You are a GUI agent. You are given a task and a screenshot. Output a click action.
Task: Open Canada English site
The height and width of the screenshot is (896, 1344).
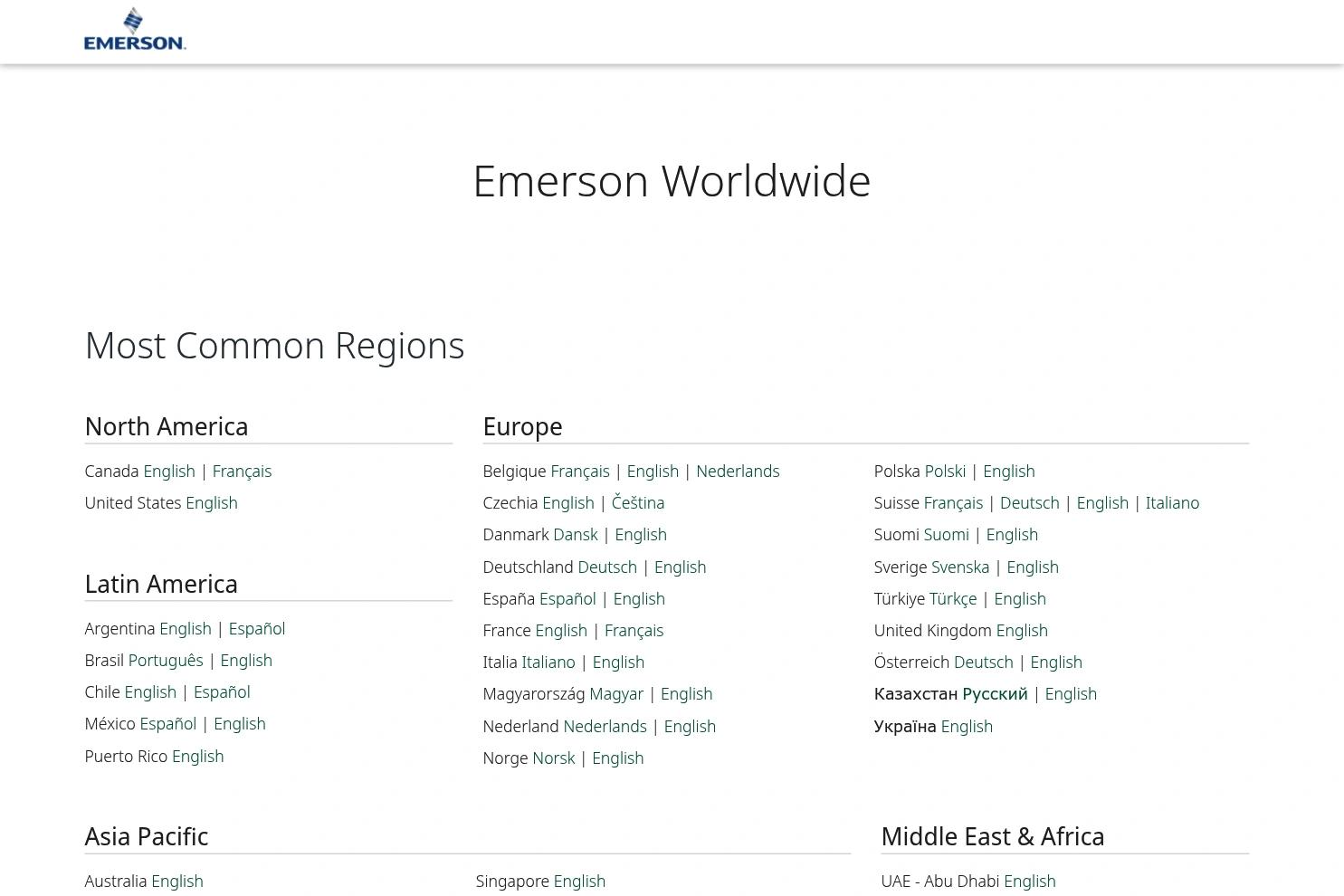pyautogui.click(x=169, y=471)
